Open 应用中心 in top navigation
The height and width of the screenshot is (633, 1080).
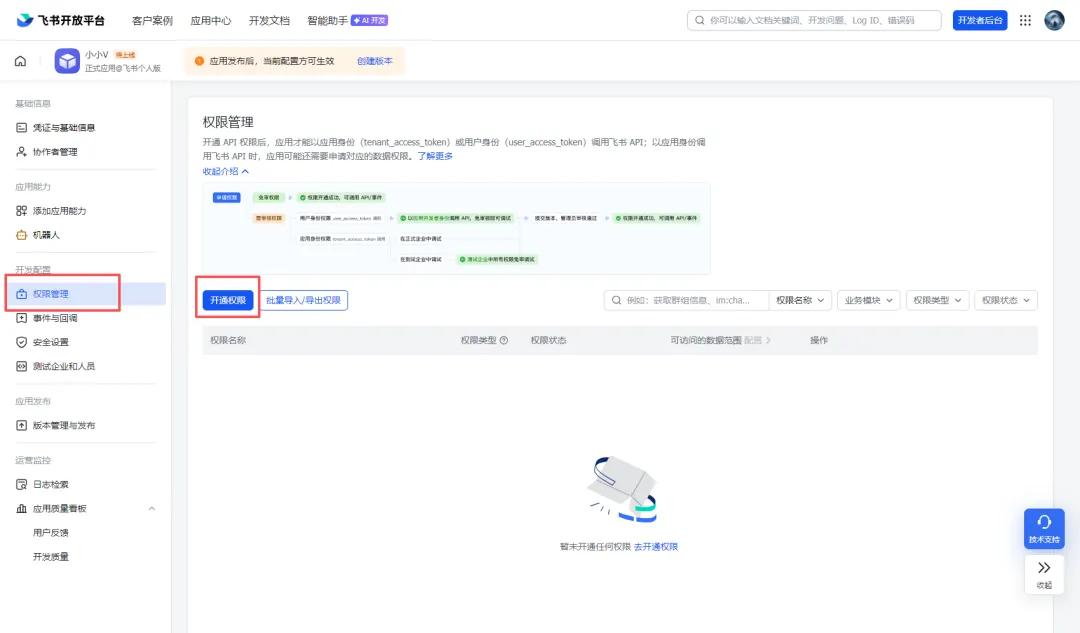point(211,21)
